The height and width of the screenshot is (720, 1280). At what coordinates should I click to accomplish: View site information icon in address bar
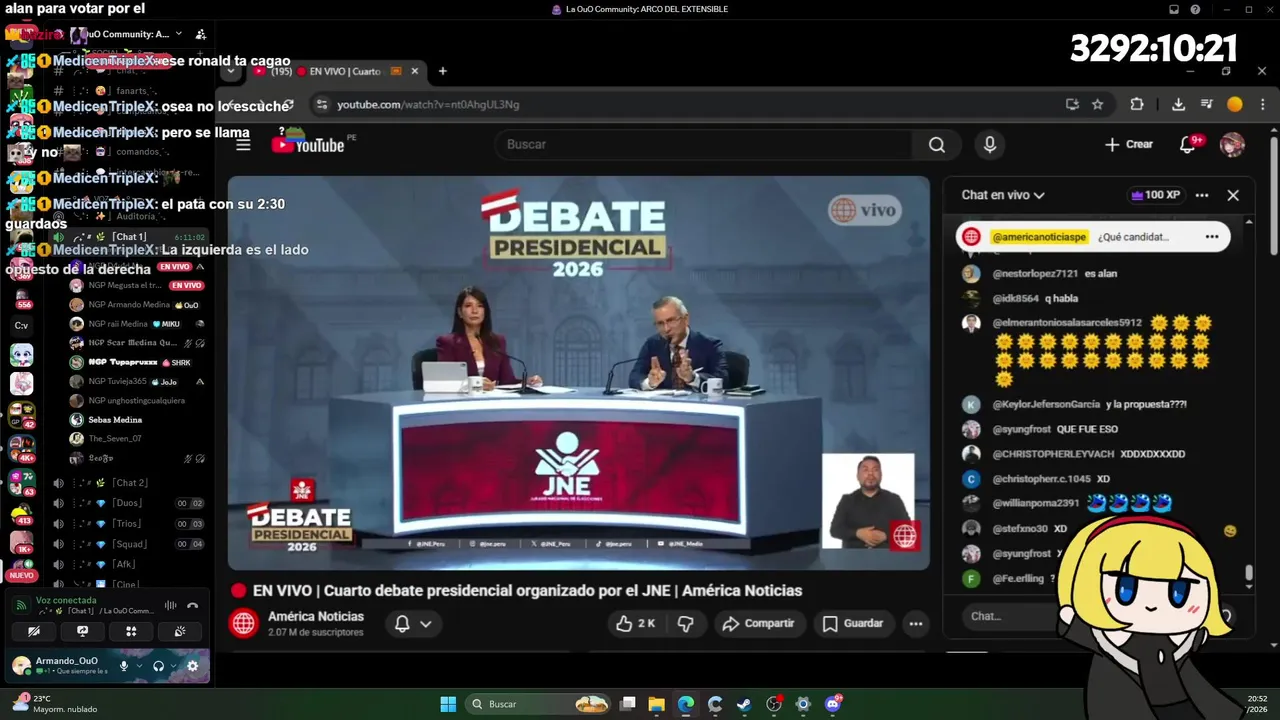(321, 104)
